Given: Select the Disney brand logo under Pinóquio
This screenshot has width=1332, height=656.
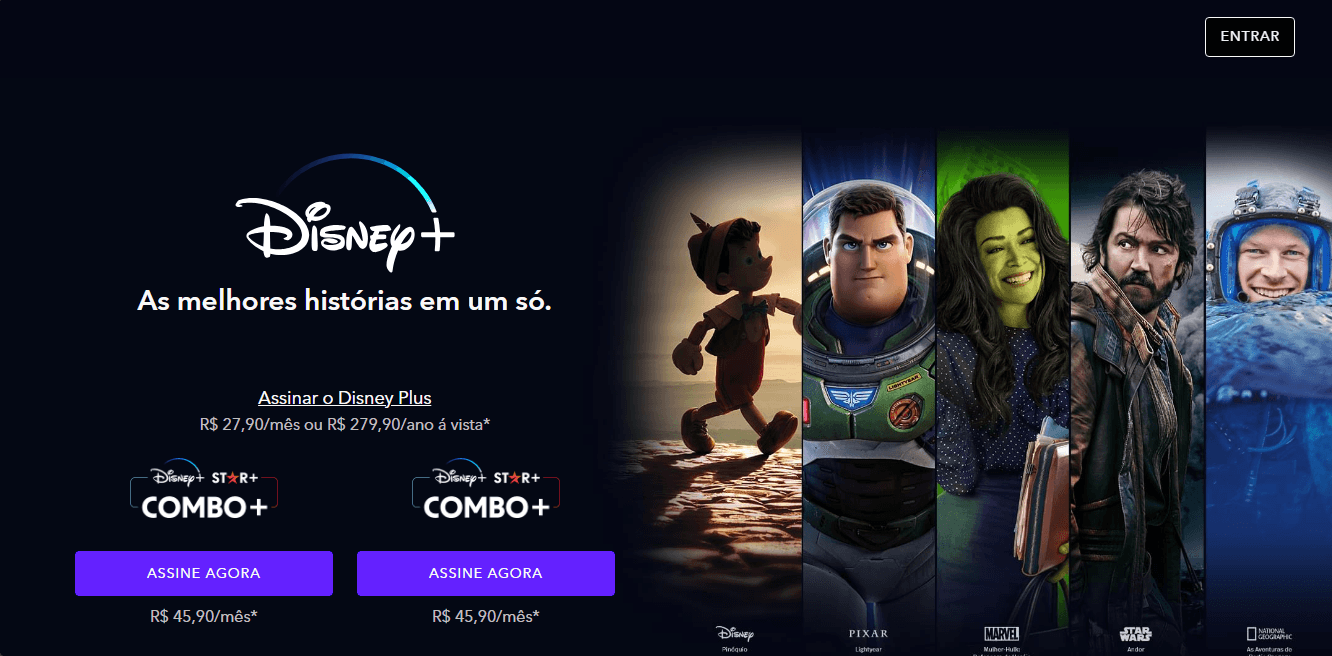Looking at the screenshot, I should 735,633.
